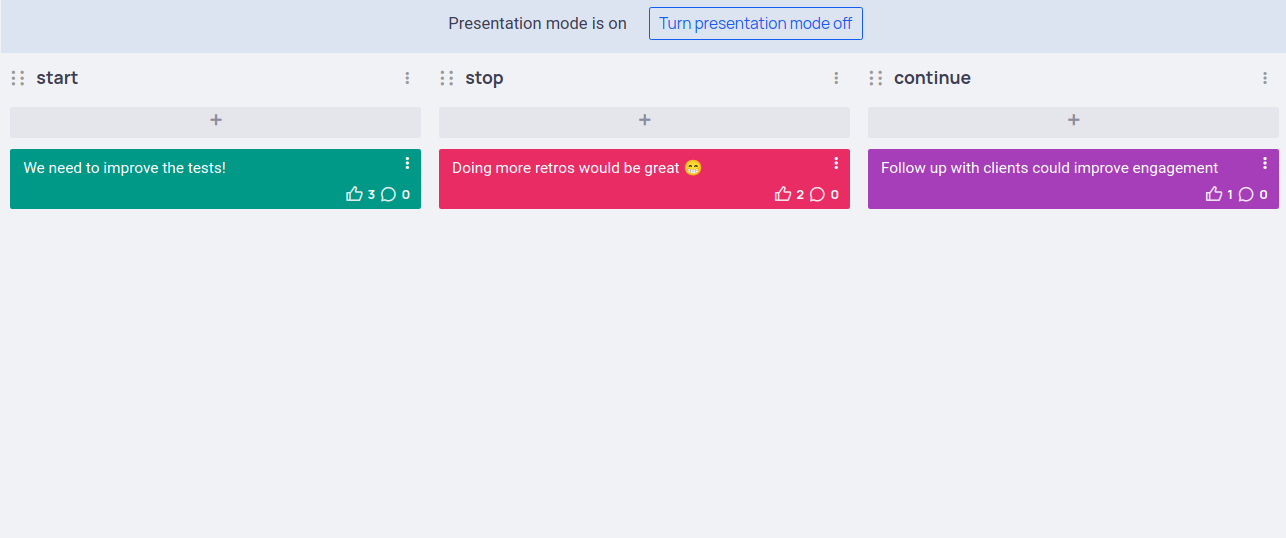
Task: Add a new card to continue column
Action: tap(1073, 121)
